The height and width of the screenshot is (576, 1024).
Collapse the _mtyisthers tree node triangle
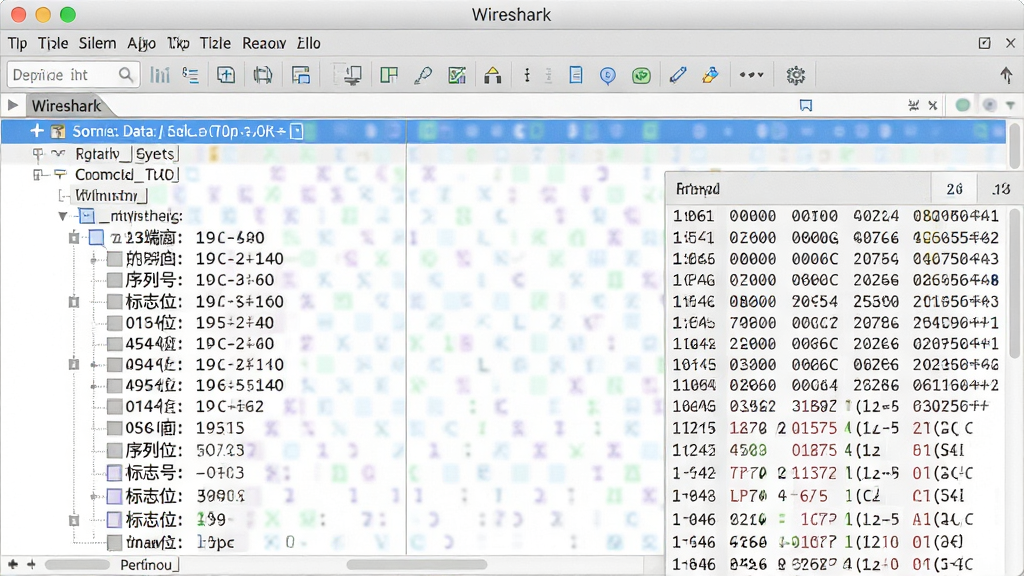pos(63,216)
